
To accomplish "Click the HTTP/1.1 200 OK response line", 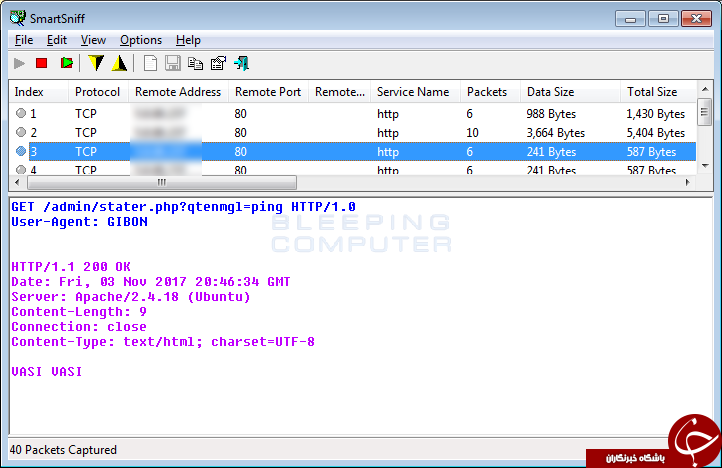I will click(71, 266).
